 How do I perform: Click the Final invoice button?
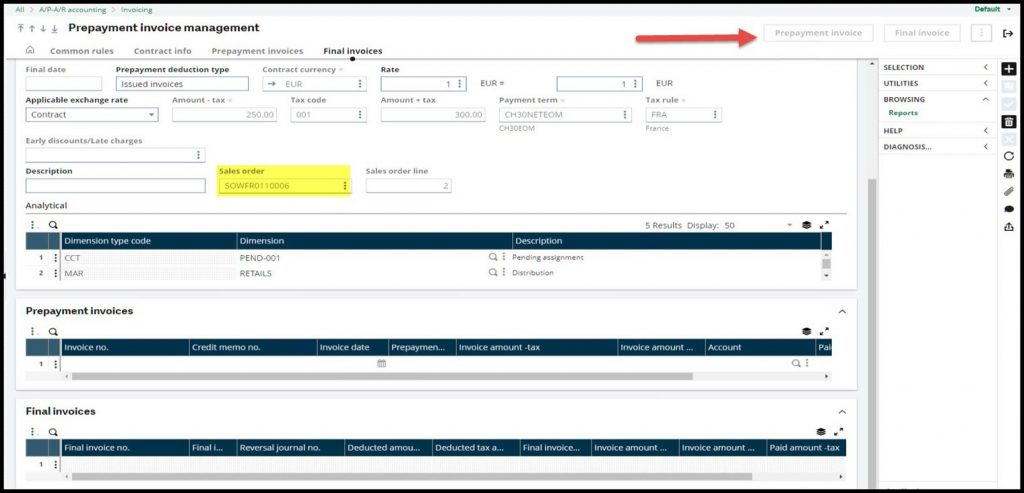[x=921, y=33]
